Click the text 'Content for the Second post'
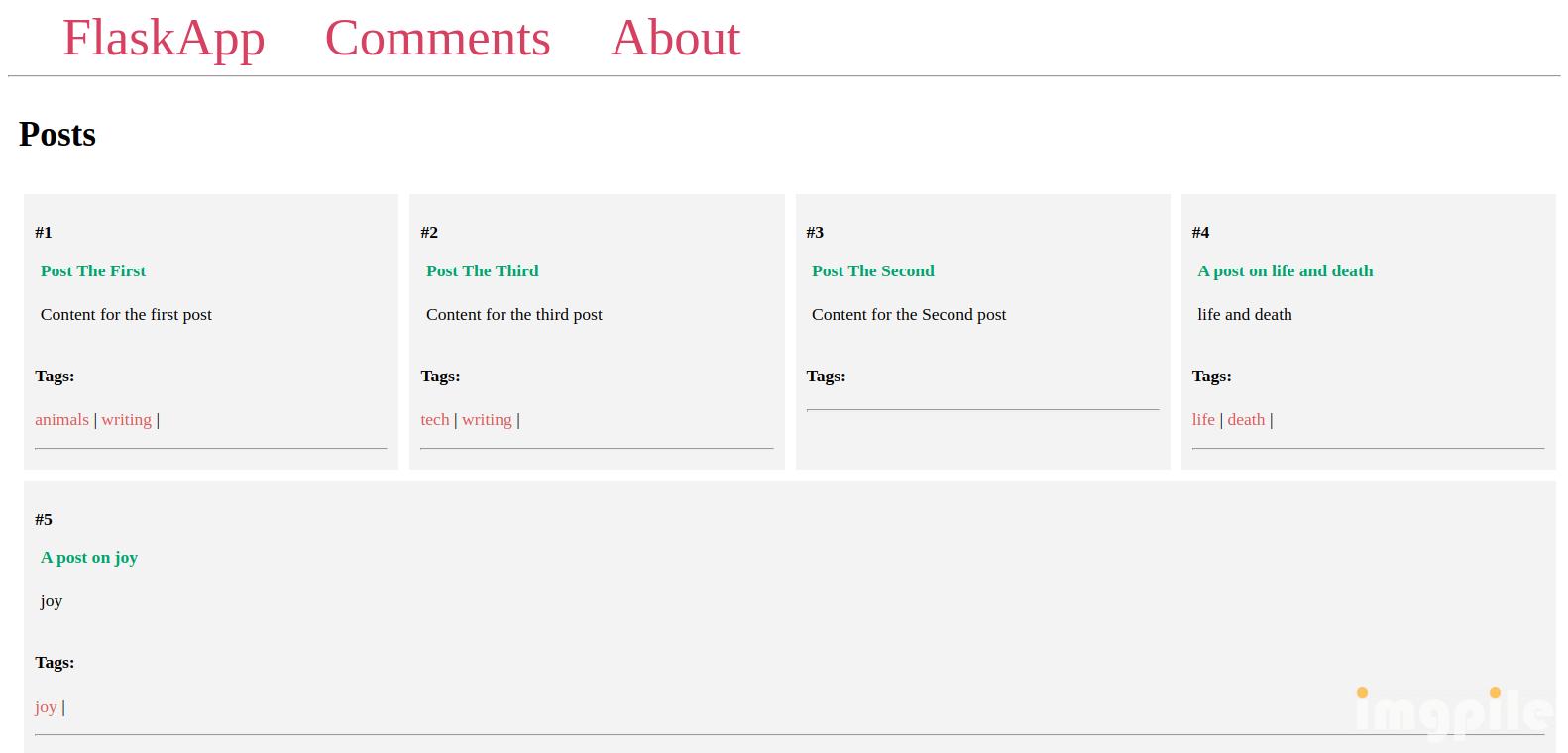Image resolution: width=1568 pixels, height=753 pixels. click(909, 314)
